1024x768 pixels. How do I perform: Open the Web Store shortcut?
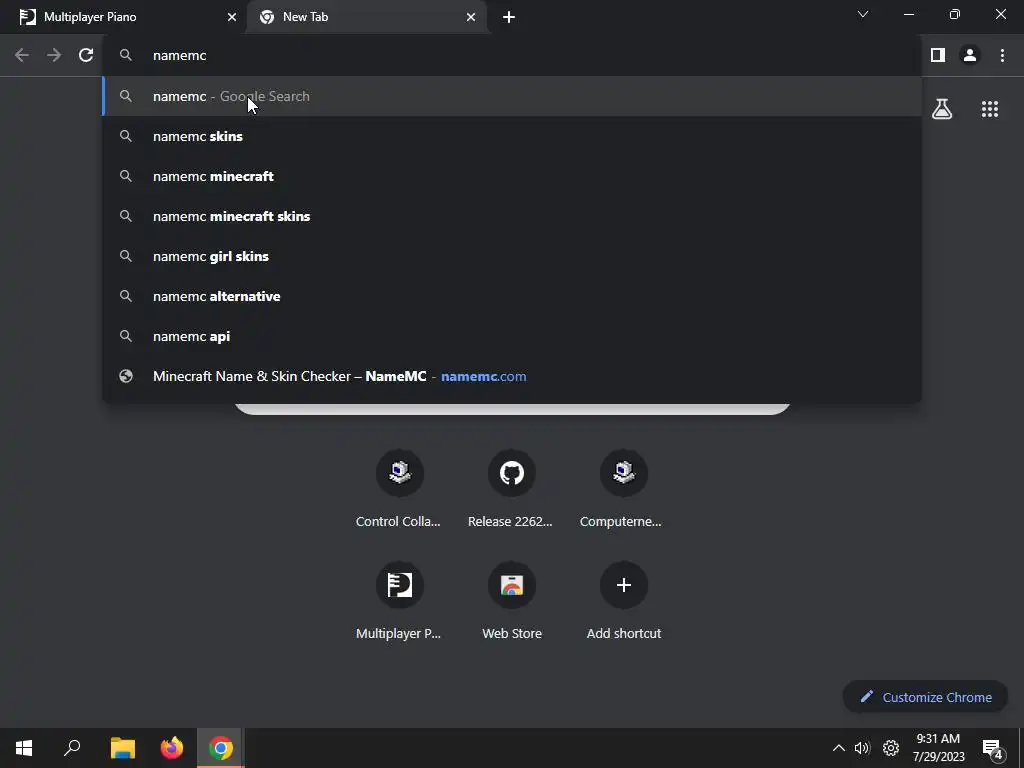pos(511,601)
